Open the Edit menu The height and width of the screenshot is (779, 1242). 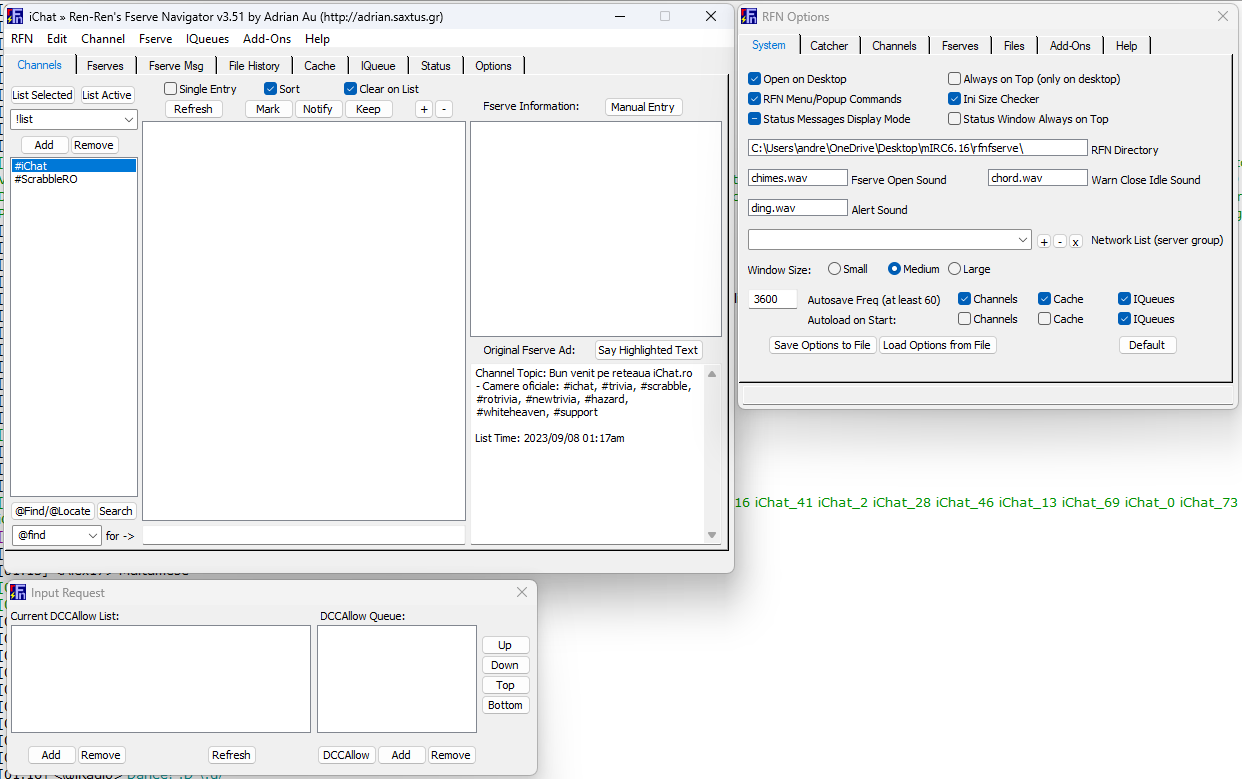click(x=57, y=39)
